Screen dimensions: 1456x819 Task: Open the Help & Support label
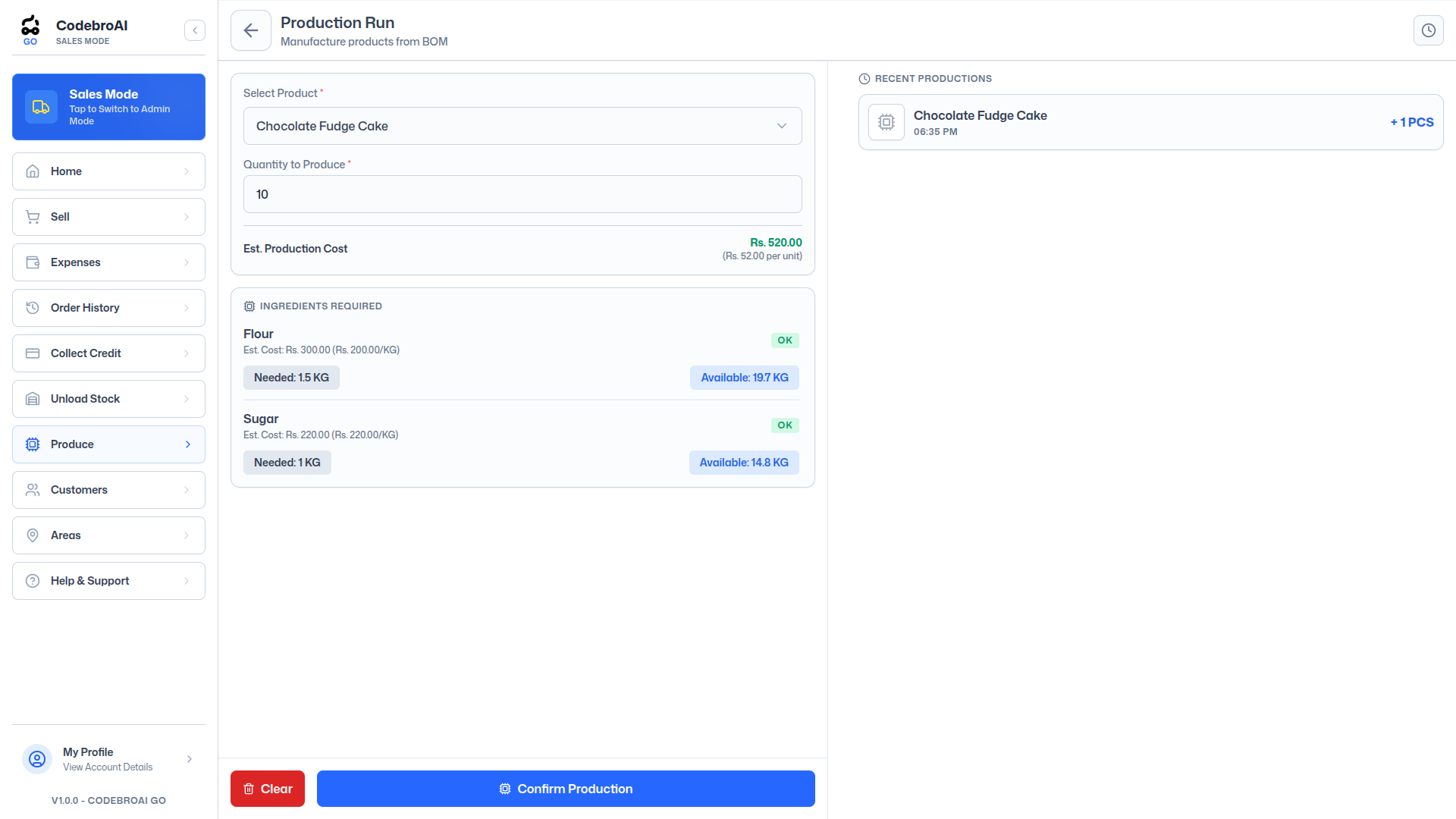point(89,581)
